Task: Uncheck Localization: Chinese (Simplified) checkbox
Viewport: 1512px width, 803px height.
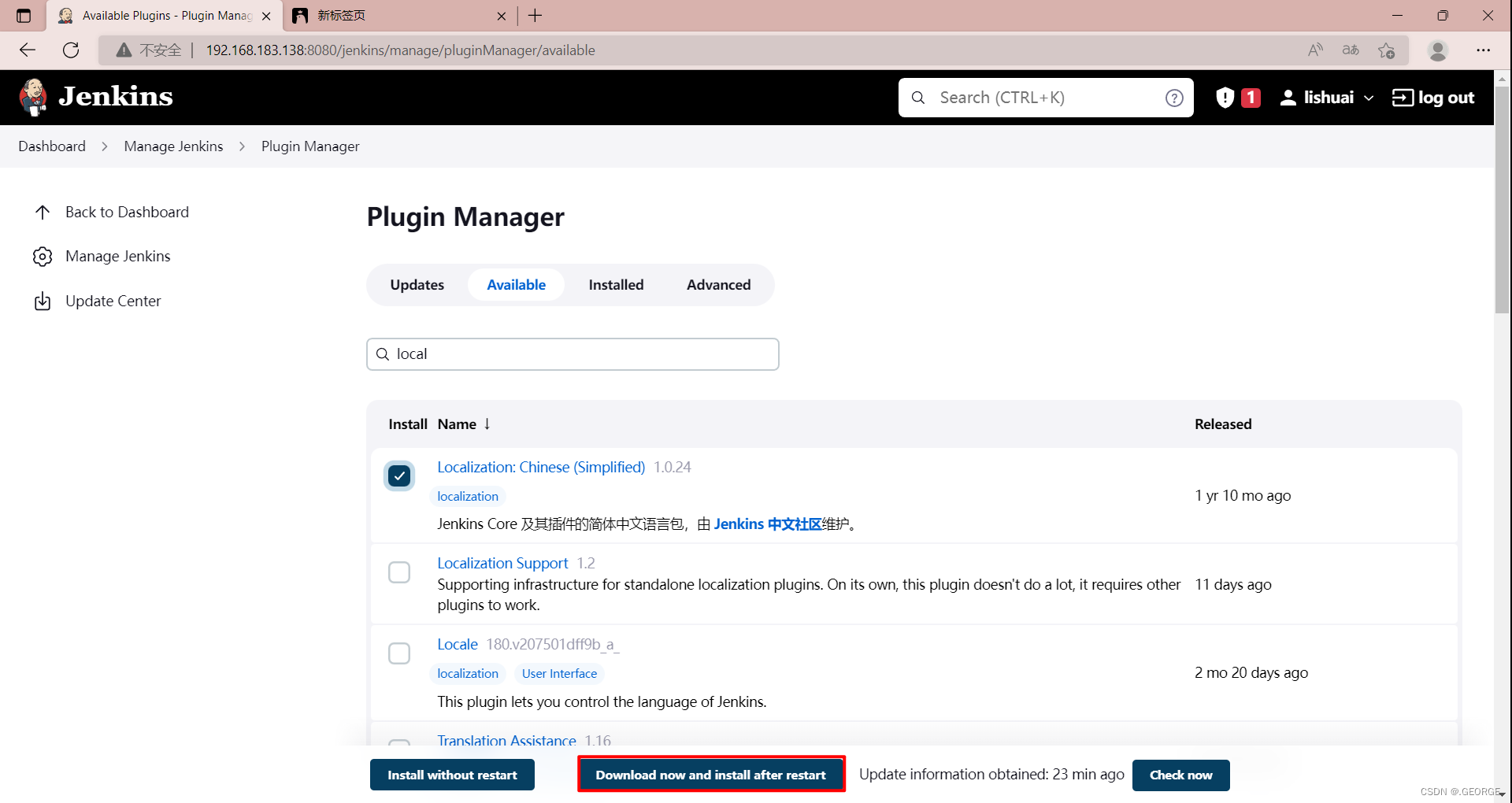Action: [x=399, y=476]
